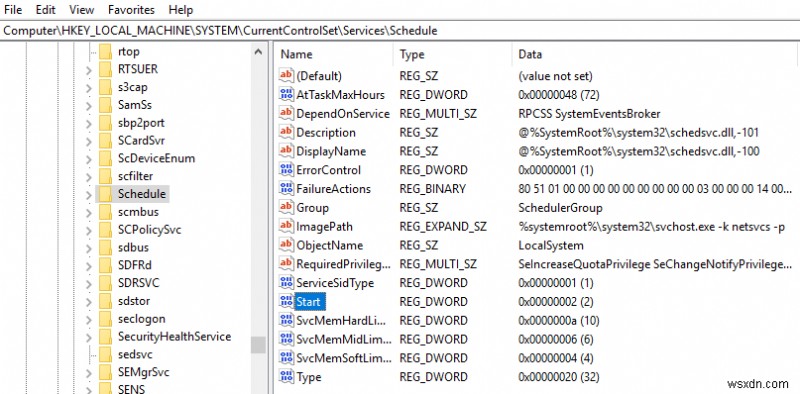
Task: Click the ServiceSidType DWORD icon
Action: point(286,283)
